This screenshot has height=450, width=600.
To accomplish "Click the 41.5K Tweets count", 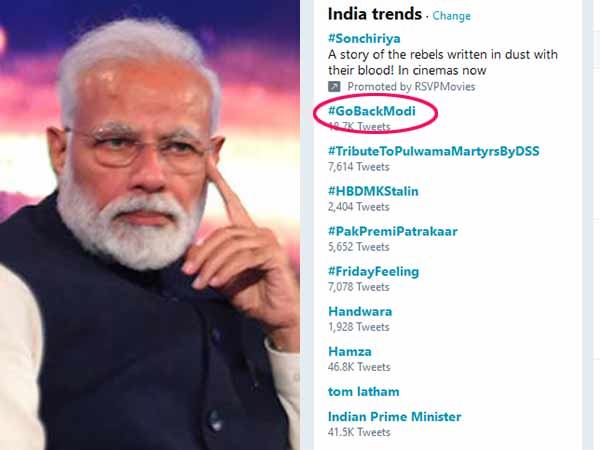I will click(x=360, y=432).
